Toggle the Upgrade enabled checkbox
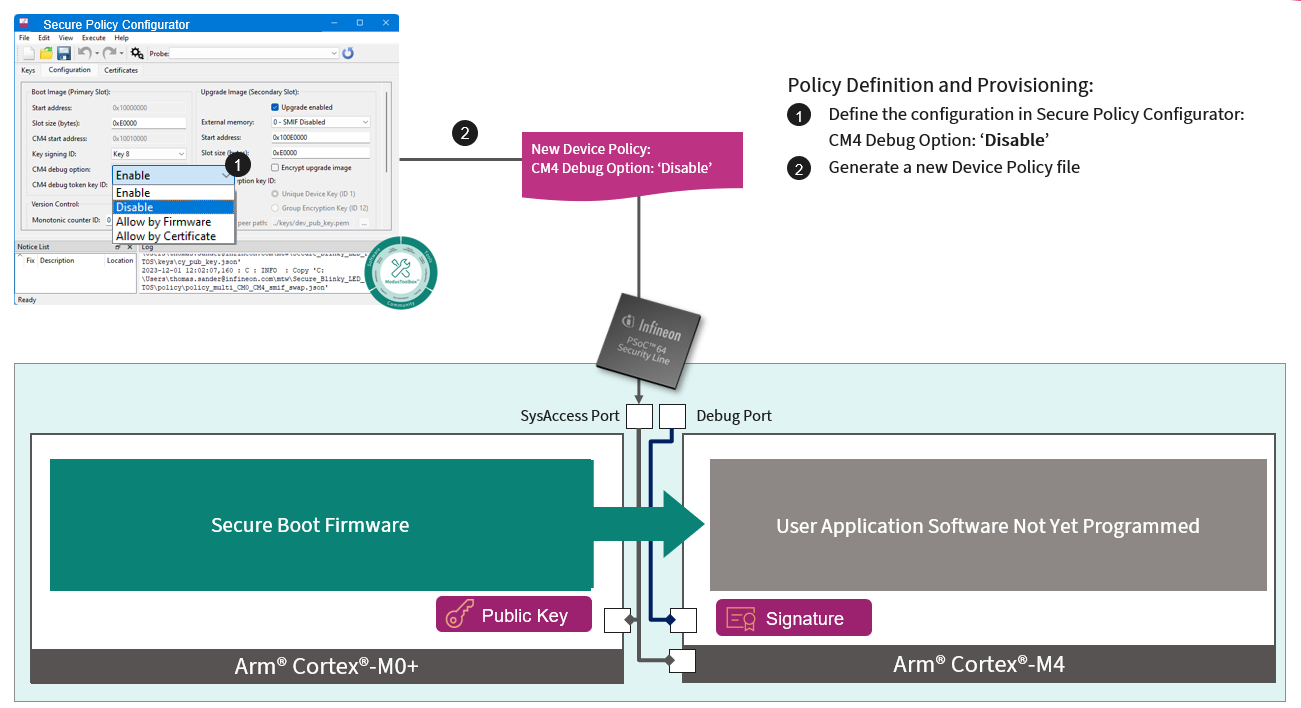The width and height of the screenshot is (1301, 708). [x=275, y=107]
